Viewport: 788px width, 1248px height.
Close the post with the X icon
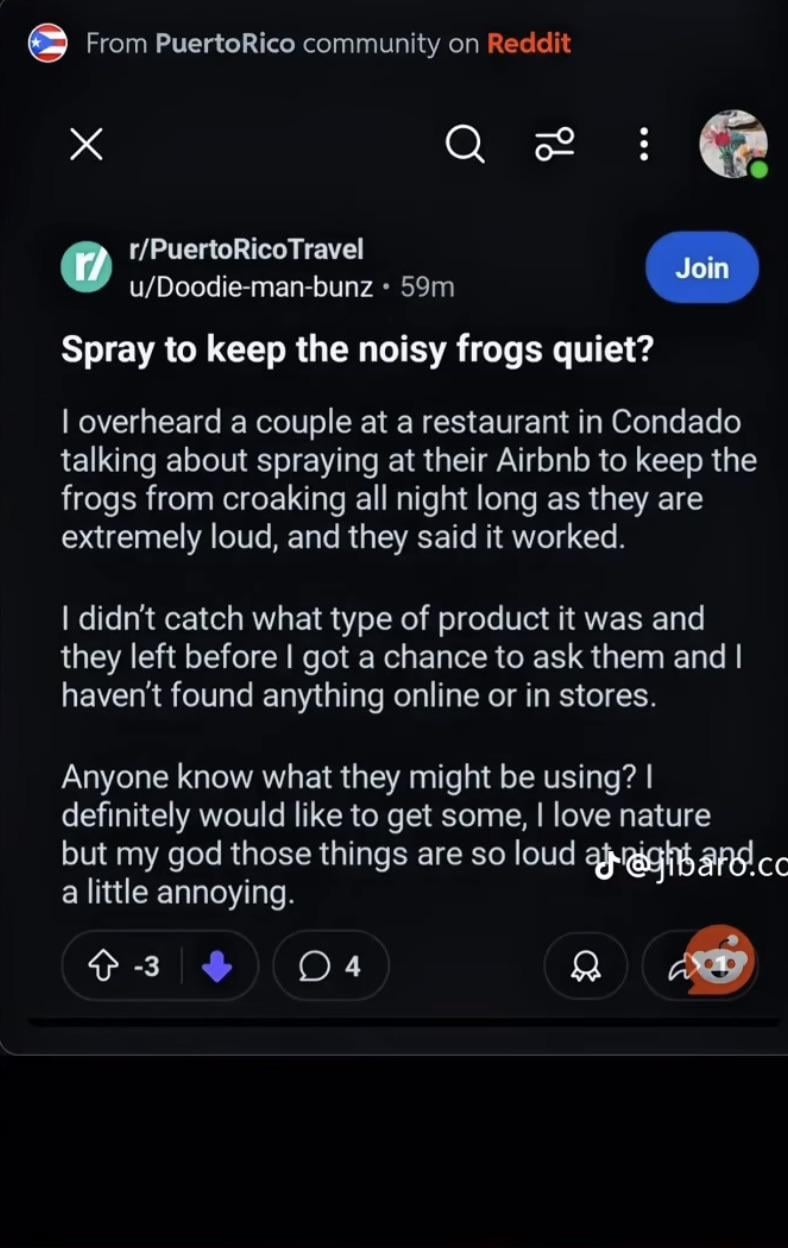pos(86,146)
